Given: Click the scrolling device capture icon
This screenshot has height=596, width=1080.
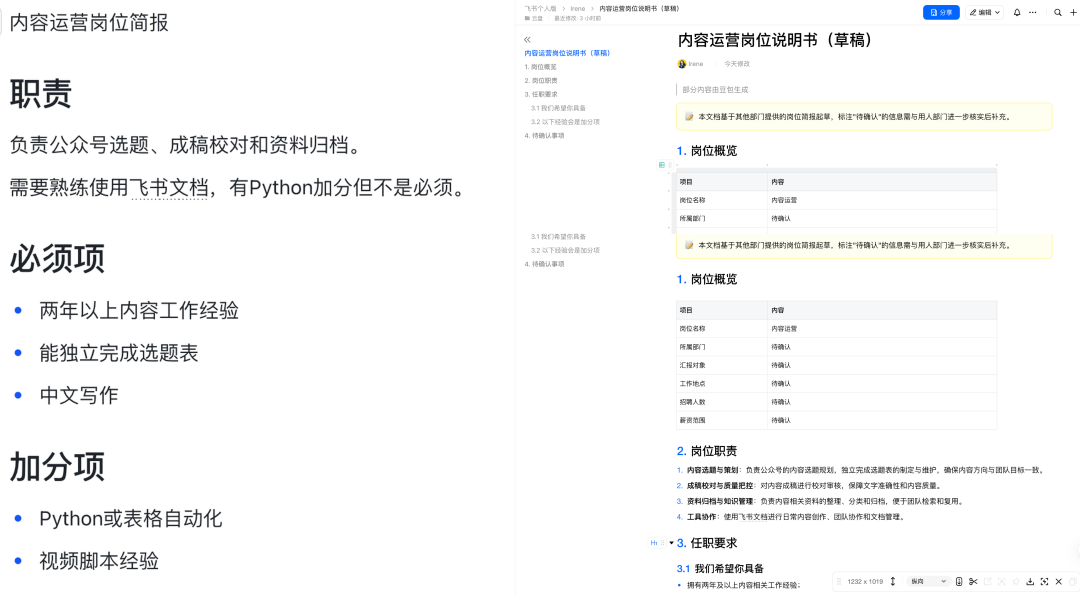Looking at the screenshot, I should (x=959, y=582).
